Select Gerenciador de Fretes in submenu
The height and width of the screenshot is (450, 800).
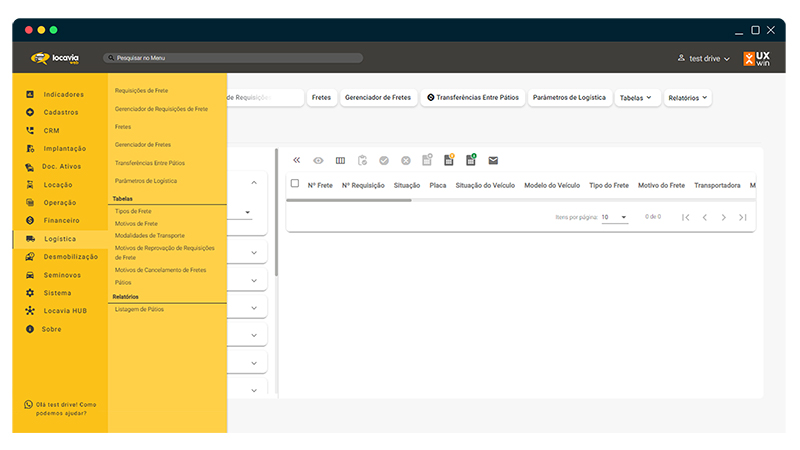(x=143, y=145)
